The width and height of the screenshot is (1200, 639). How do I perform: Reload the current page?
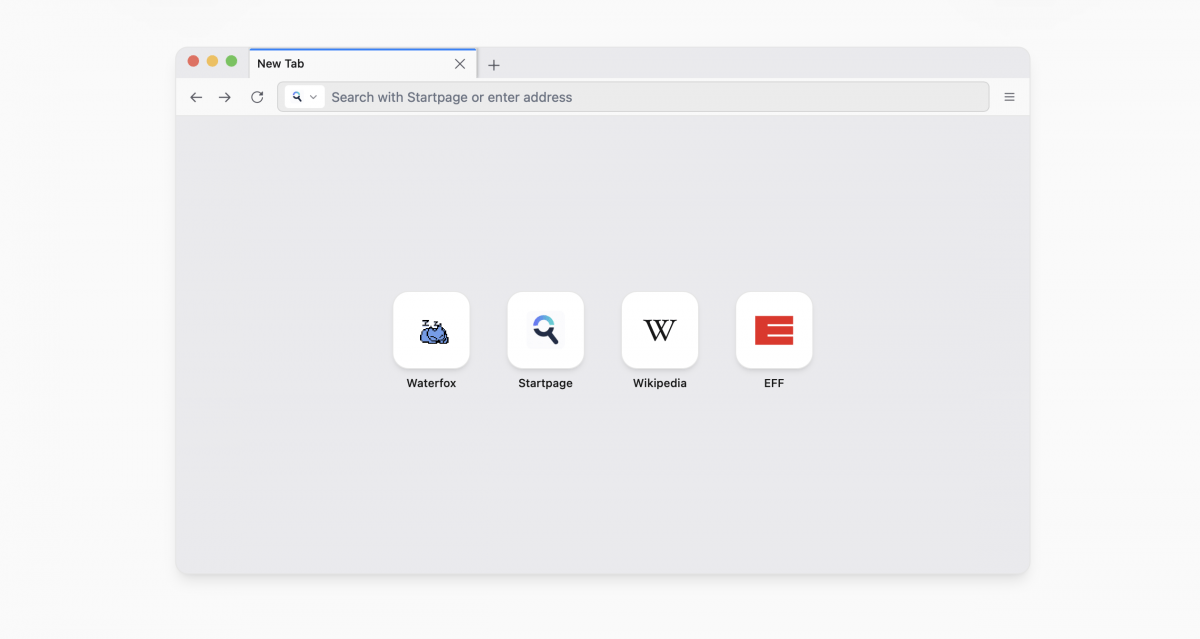257,97
